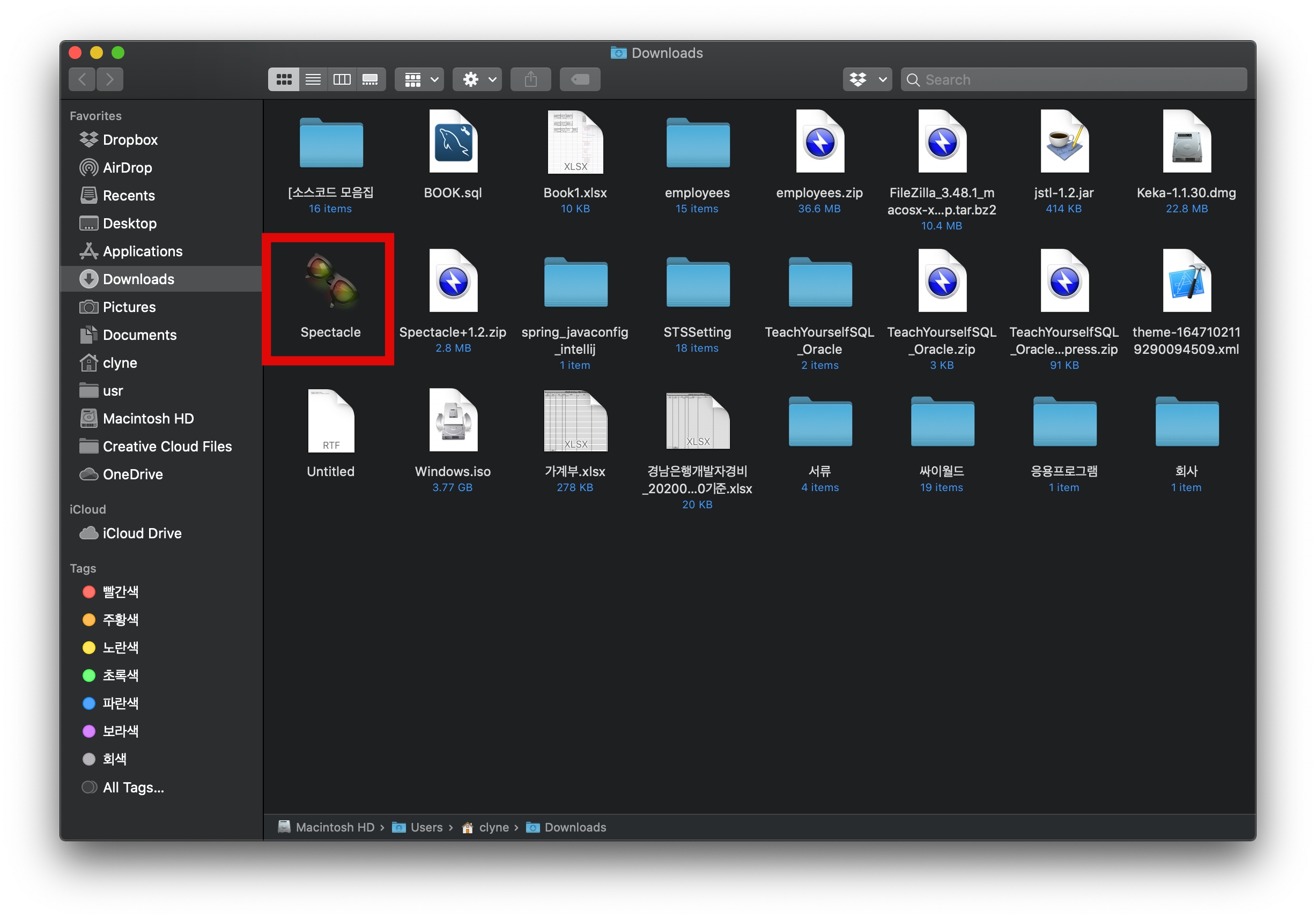Open AirDrop in the sidebar
The width and height of the screenshot is (1316, 920).
tap(127, 168)
